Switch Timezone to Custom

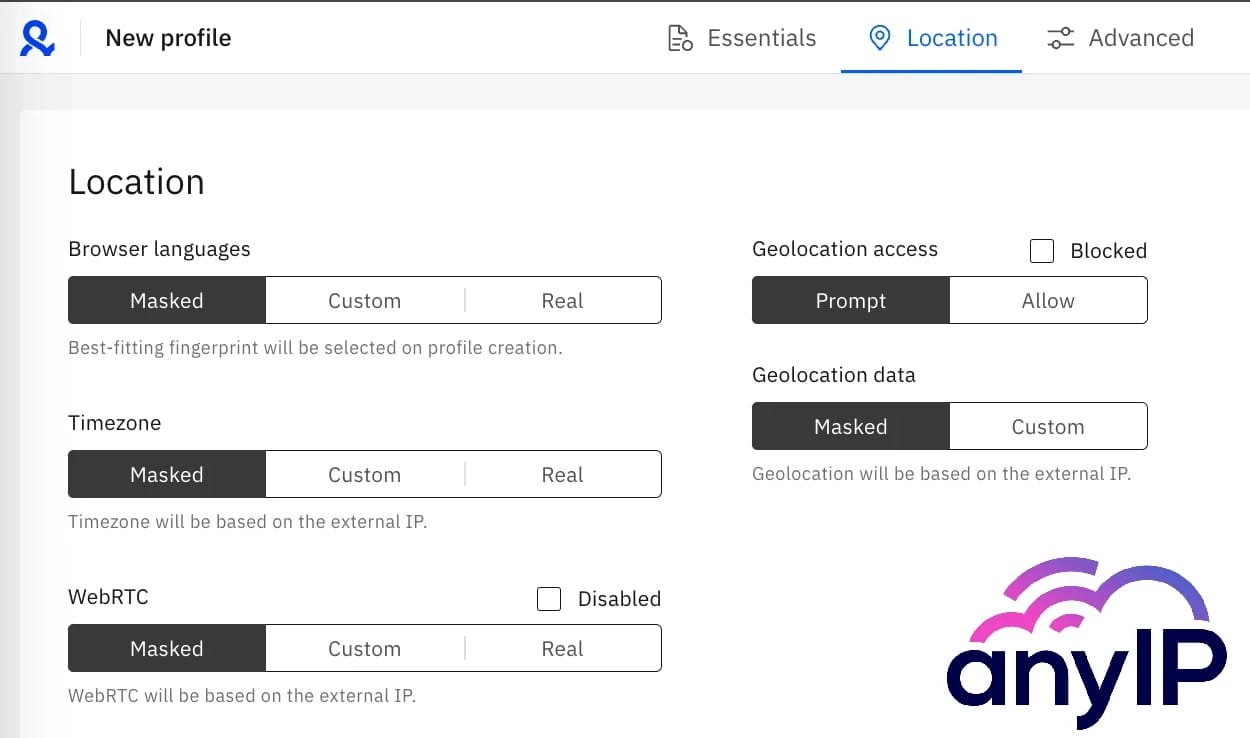(364, 474)
